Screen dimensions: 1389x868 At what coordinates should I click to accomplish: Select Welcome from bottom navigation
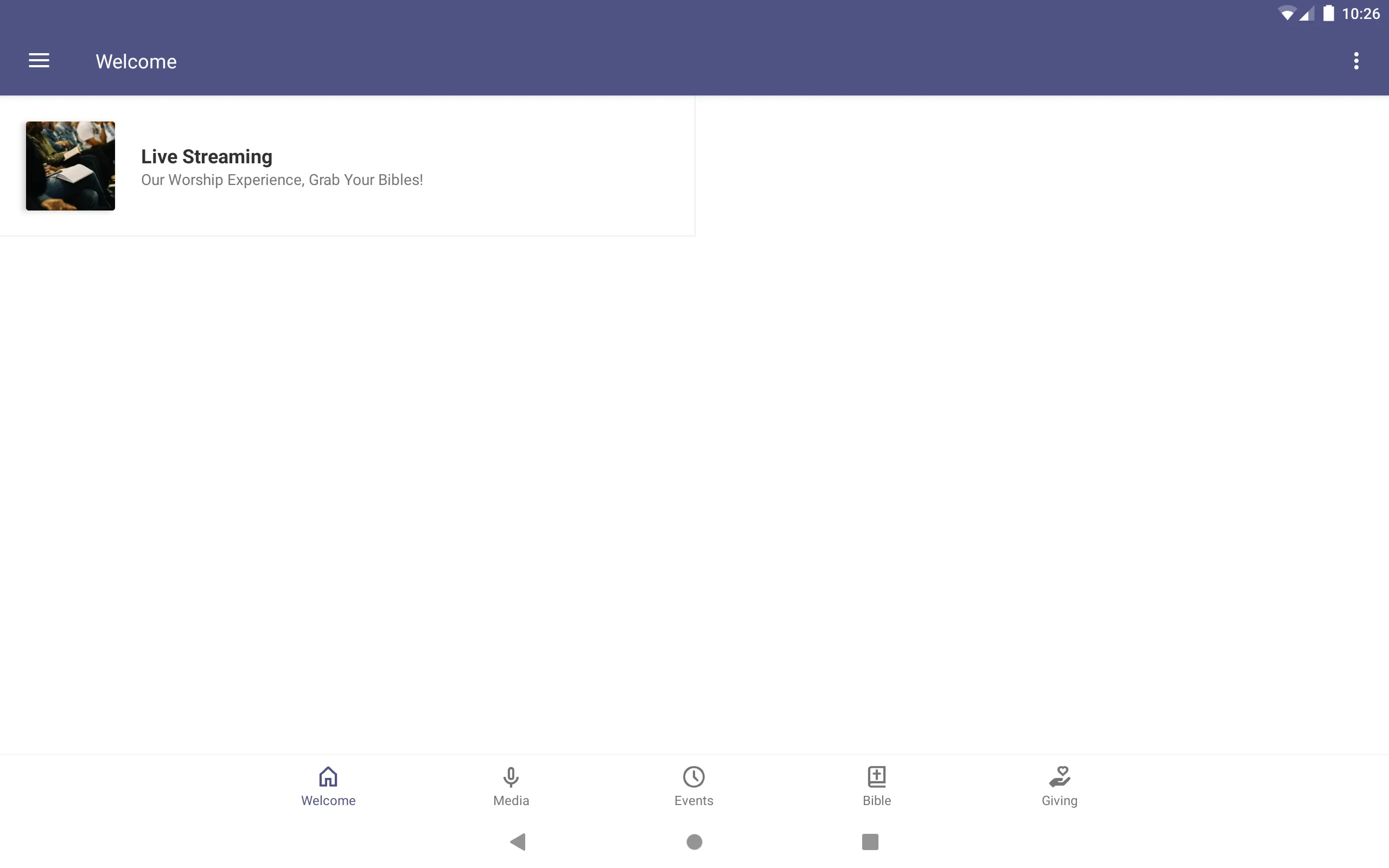click(328, 785)
